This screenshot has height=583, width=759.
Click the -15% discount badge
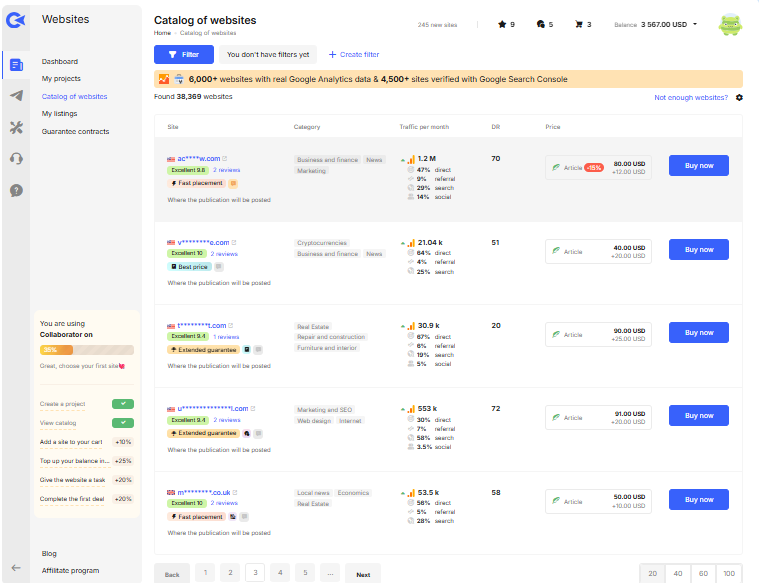(x=594, y=168)
